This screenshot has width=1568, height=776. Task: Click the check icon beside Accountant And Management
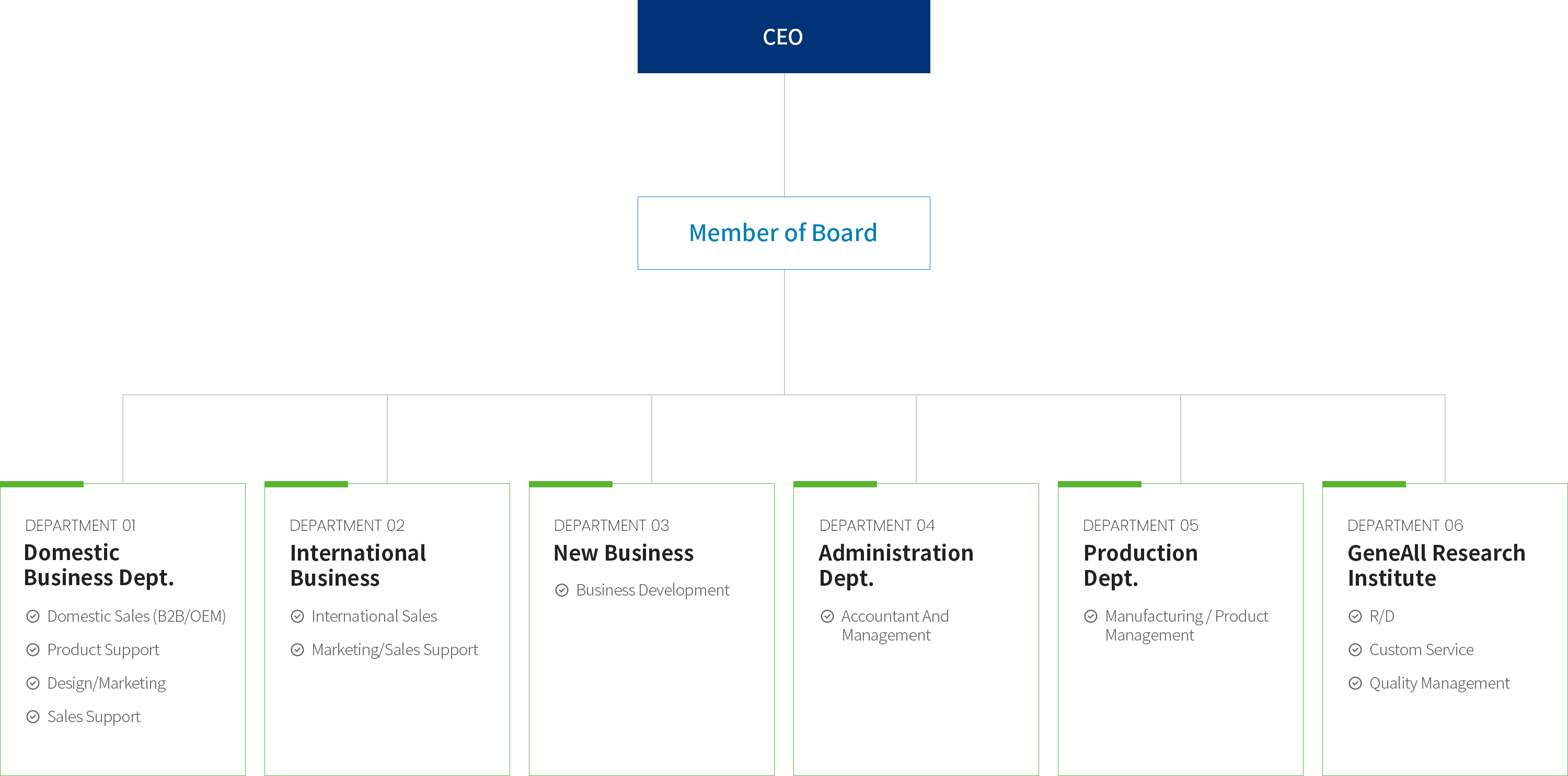tap(827, 617)
